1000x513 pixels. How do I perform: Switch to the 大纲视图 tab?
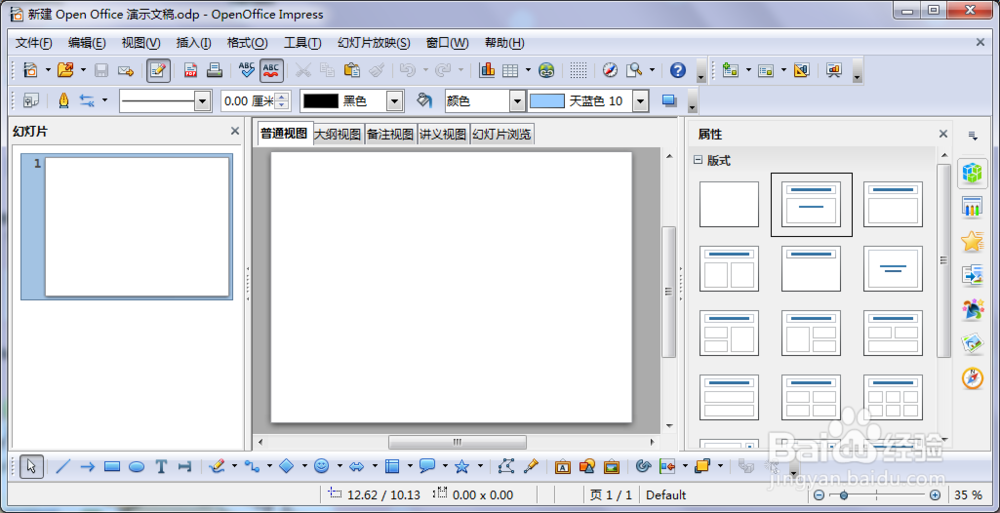[x=338, y=135]
